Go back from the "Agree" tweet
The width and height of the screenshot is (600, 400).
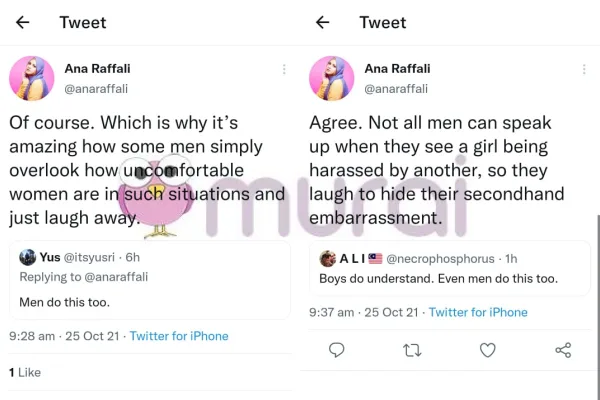tap(322, 22)
